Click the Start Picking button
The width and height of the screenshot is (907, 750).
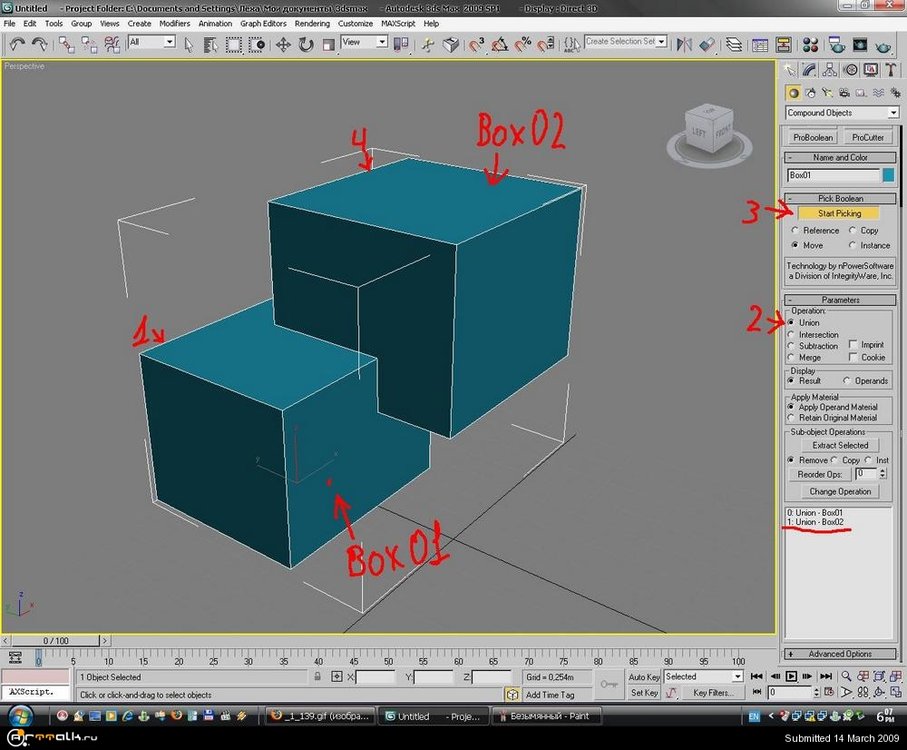coord(838,213)
